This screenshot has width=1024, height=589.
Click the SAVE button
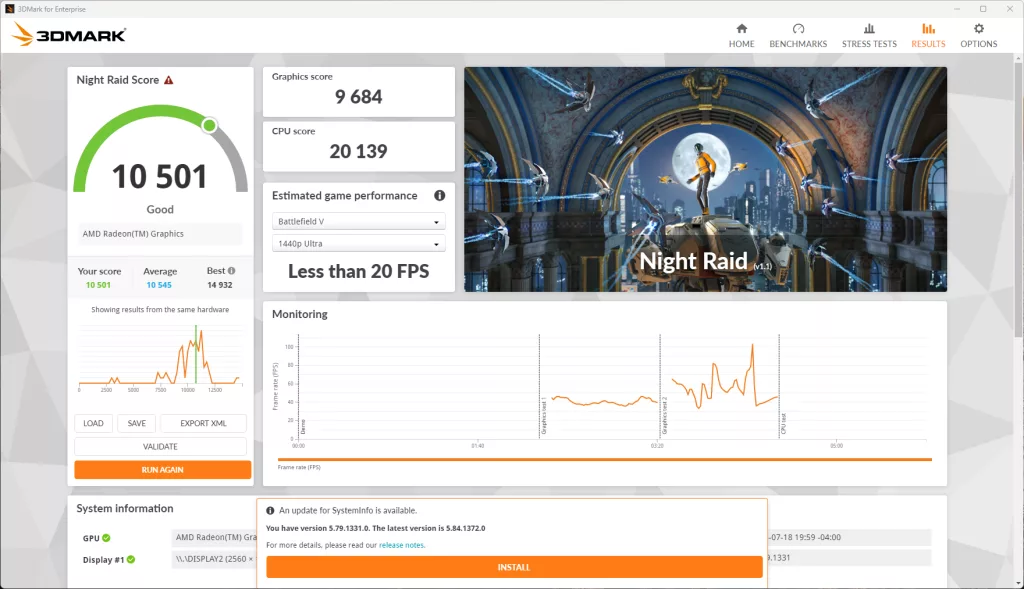(136, 423)
